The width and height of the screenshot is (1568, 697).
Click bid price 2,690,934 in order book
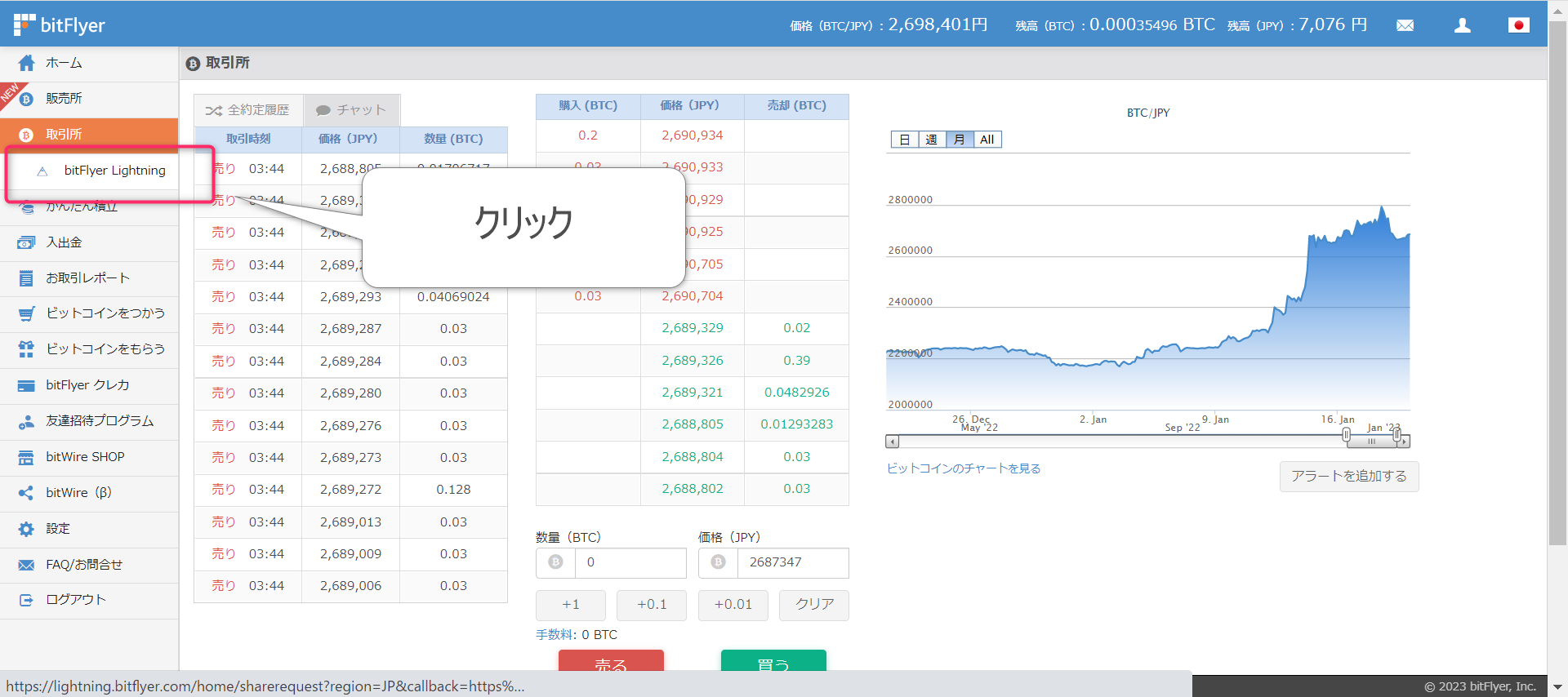tap(693, 135)
